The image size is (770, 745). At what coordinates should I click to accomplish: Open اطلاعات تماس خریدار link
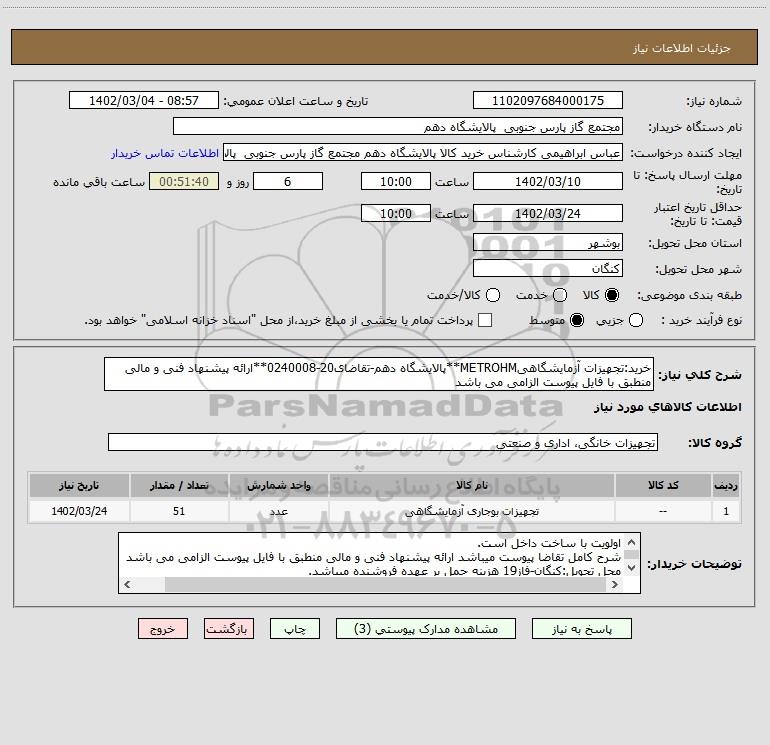click(x=165, y=153)
